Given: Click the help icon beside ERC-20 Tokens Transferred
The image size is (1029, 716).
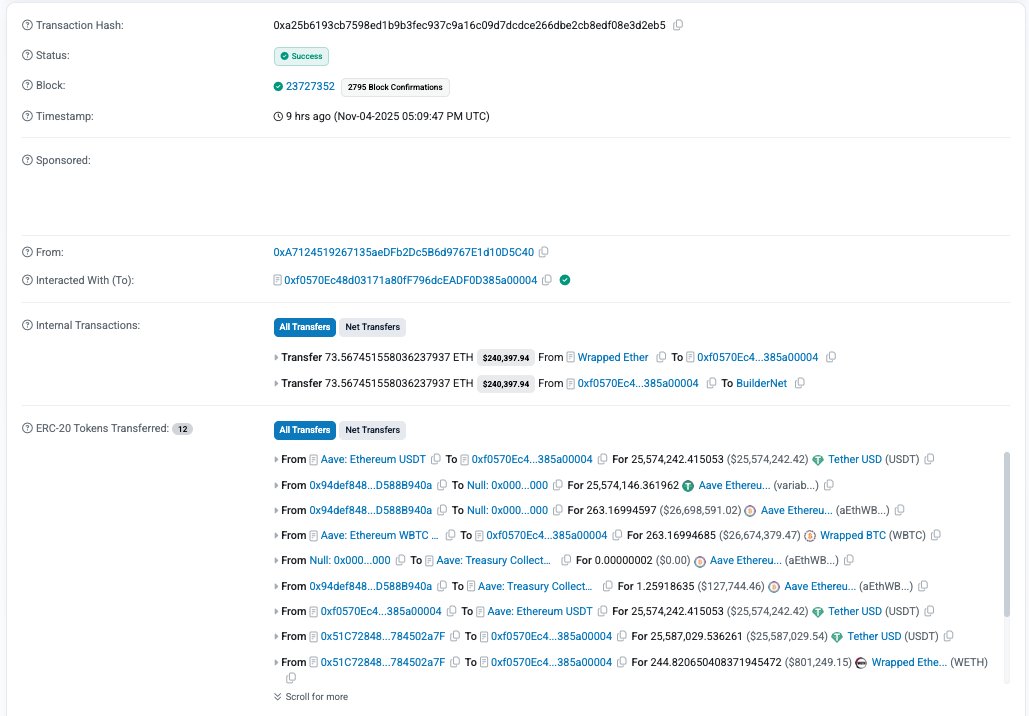Looking at the screenshot, I should [27, 429].
